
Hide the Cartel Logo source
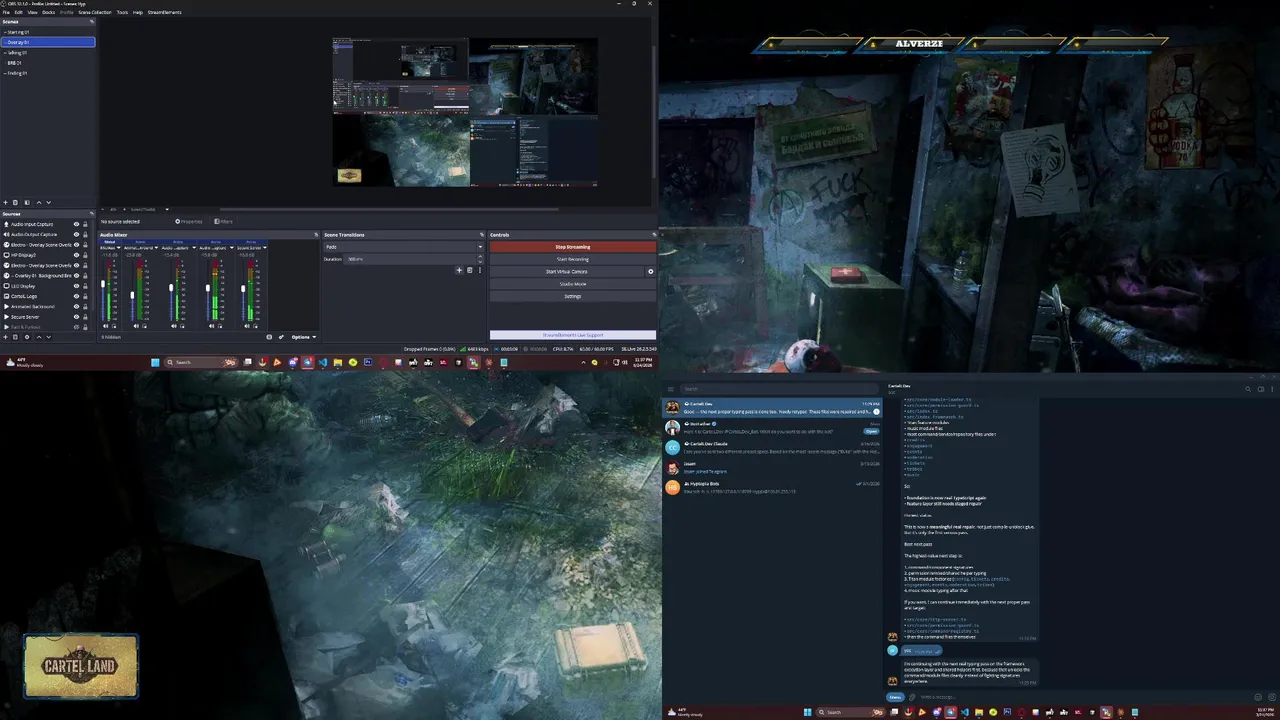pyautogui.click(x=76, y=296)
